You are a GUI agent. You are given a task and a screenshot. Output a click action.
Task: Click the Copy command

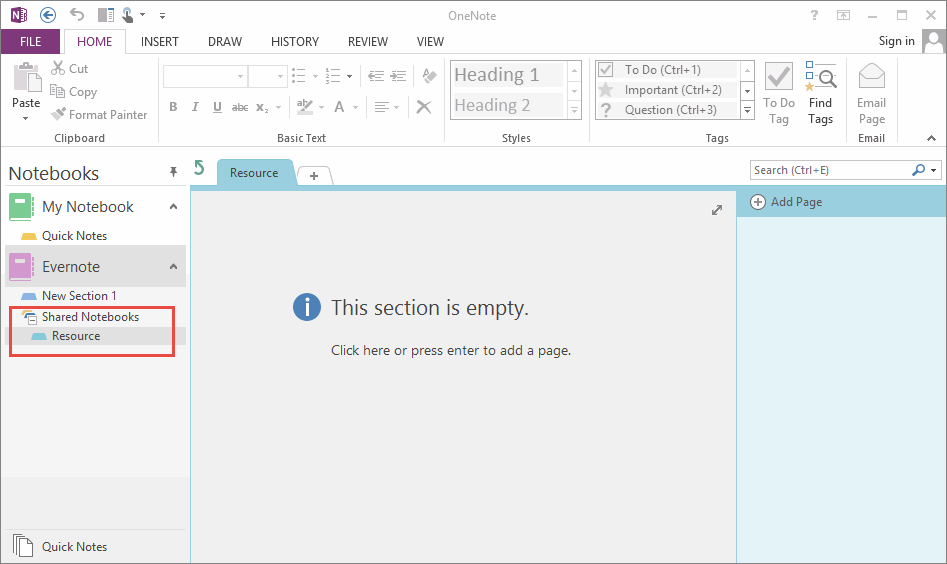click(73, 92)
